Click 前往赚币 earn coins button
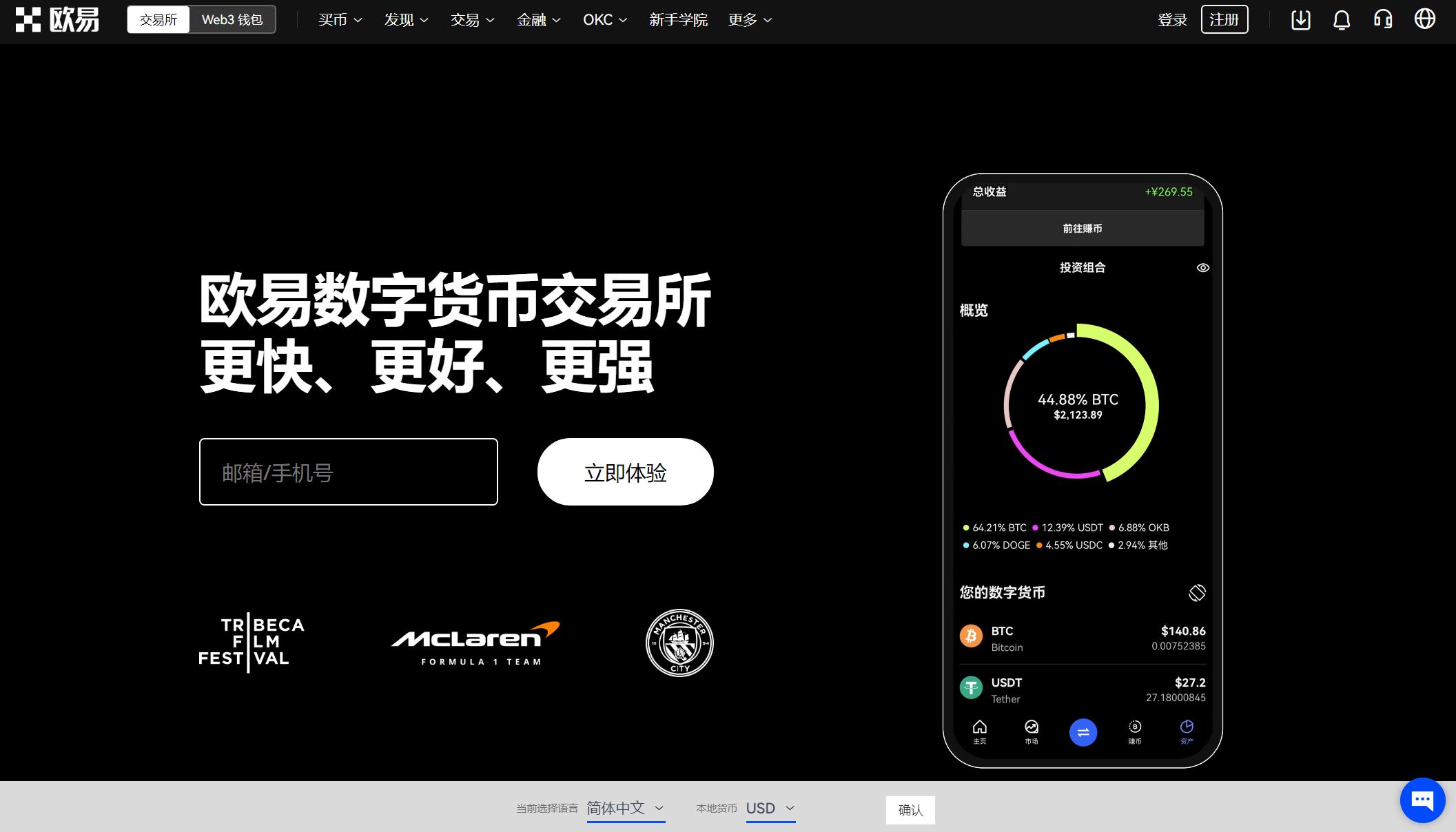This screenshot has width=1456, height=832. [x=1082, y=228]
